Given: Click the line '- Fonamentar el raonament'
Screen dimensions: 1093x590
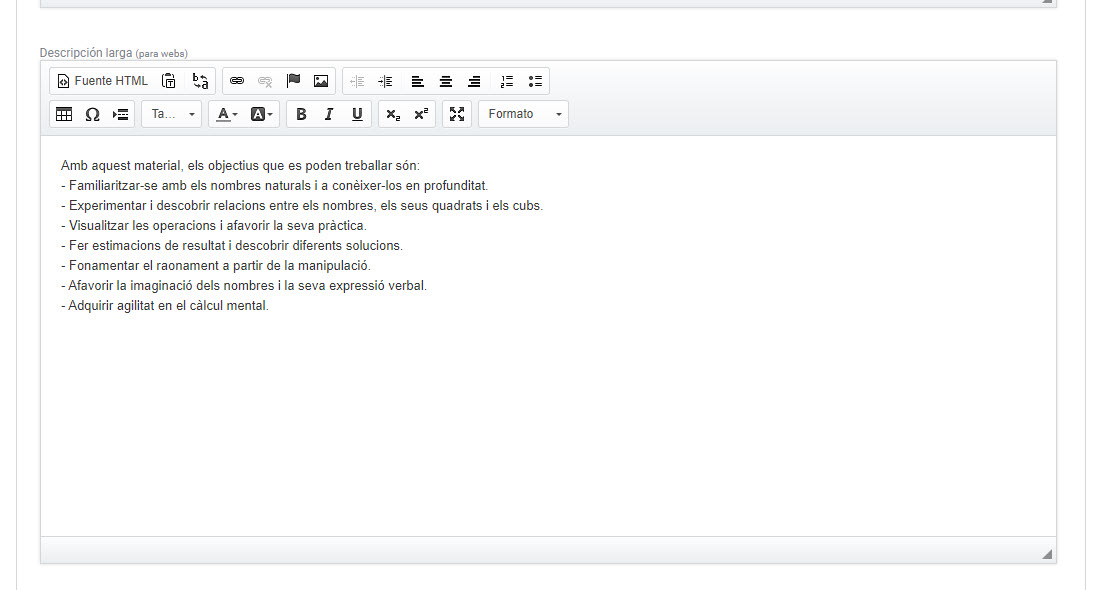Looking at the screenshot, I should pos(216,266).
